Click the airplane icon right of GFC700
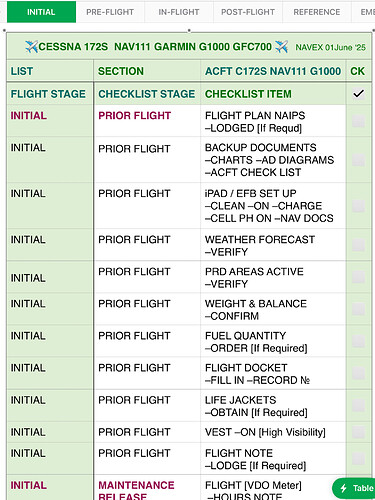Viewport: 375px width, 500px height. [x=281, y=47]
